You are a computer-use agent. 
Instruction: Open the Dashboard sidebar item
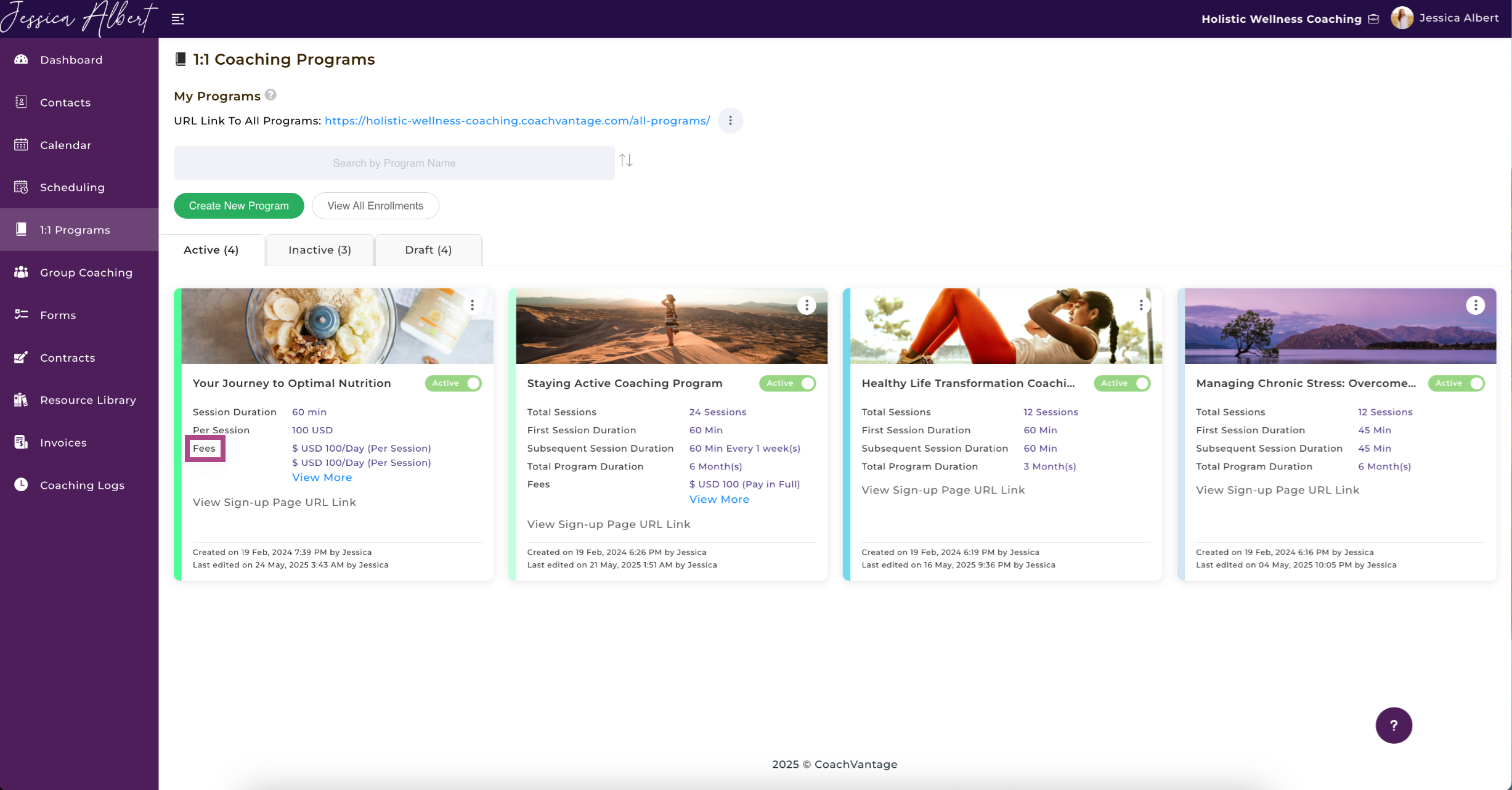[x=79, y=60]
